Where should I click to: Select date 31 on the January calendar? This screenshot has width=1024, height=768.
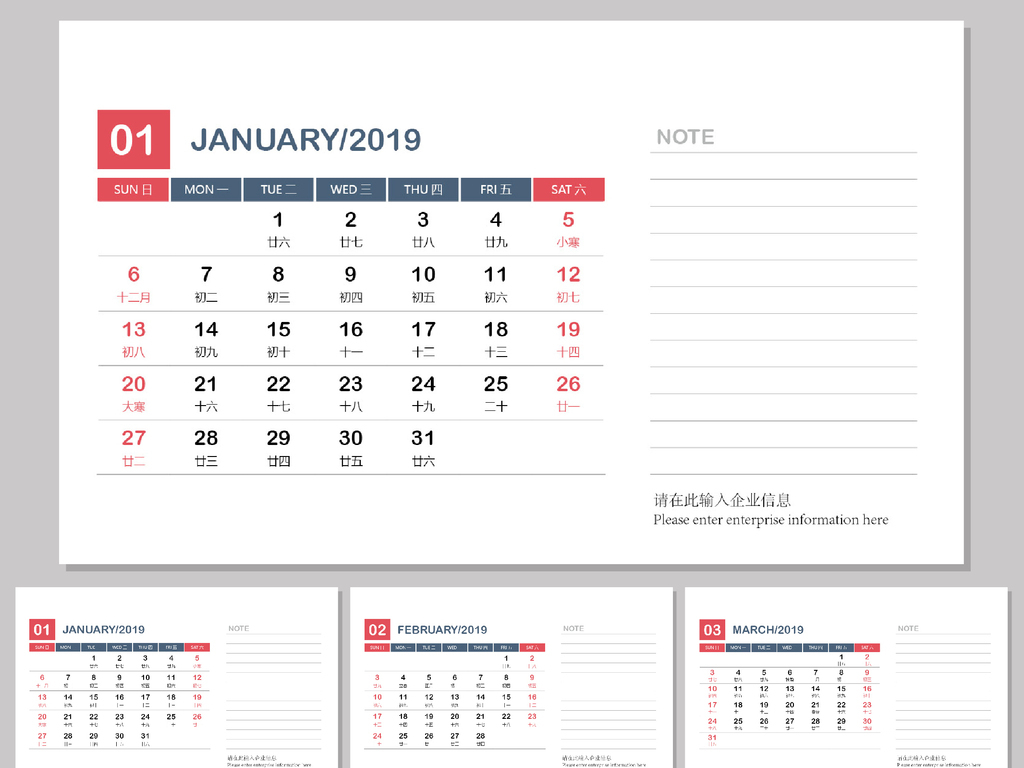coord(423,437)
